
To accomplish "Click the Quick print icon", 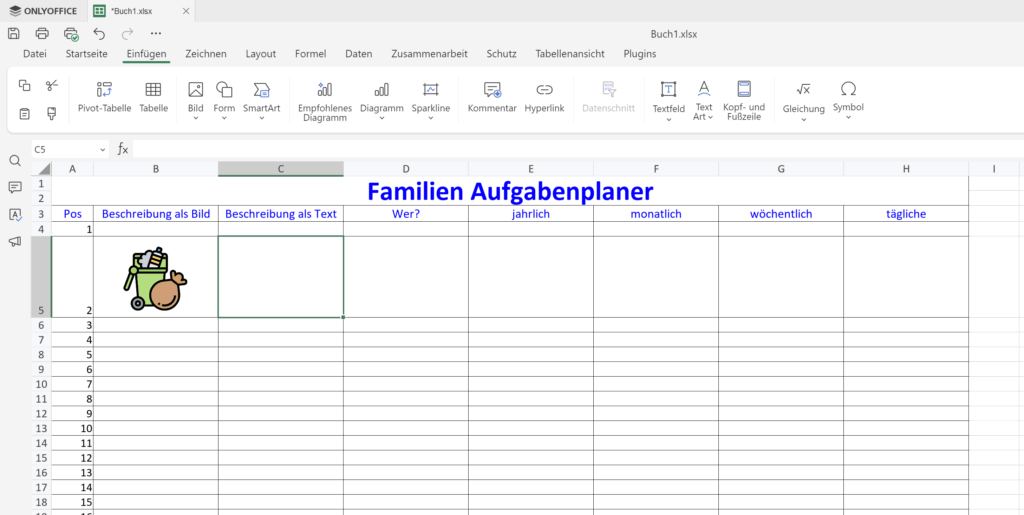I will (x=71, y=34).
